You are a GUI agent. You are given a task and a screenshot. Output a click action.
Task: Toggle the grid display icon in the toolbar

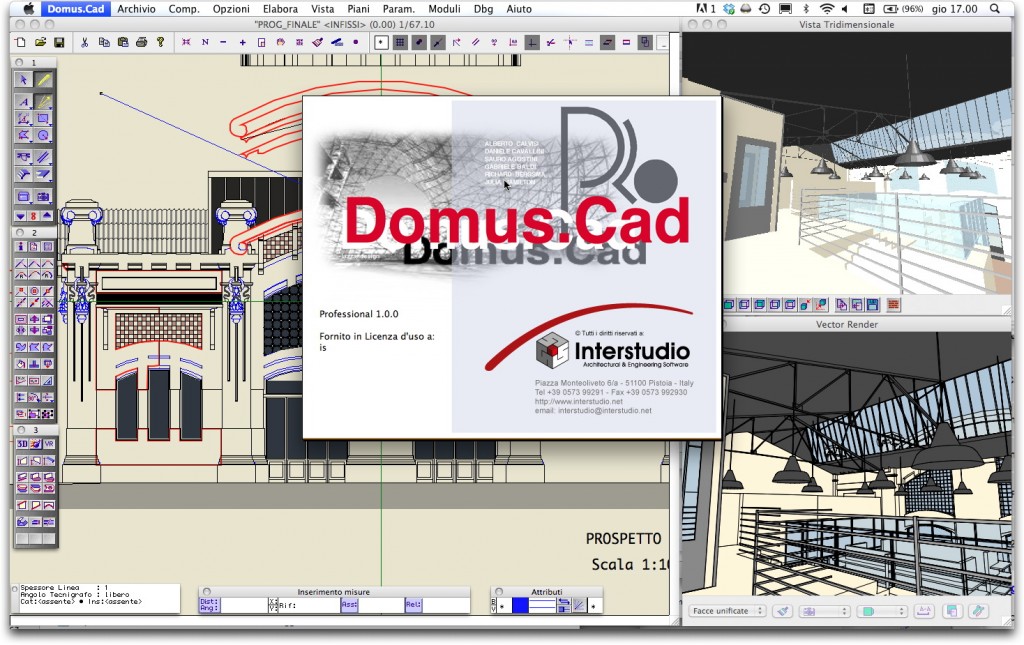[399, 42]
